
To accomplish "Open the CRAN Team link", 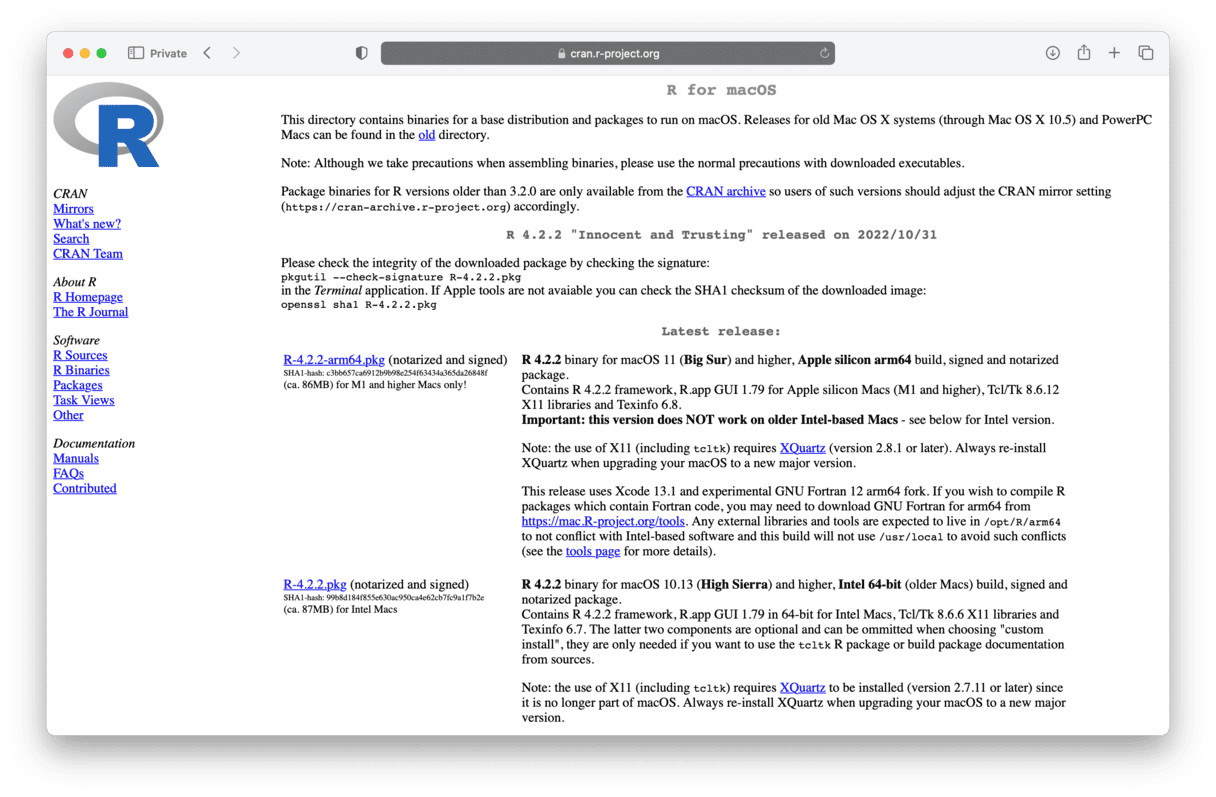I will tap(88, 254).
